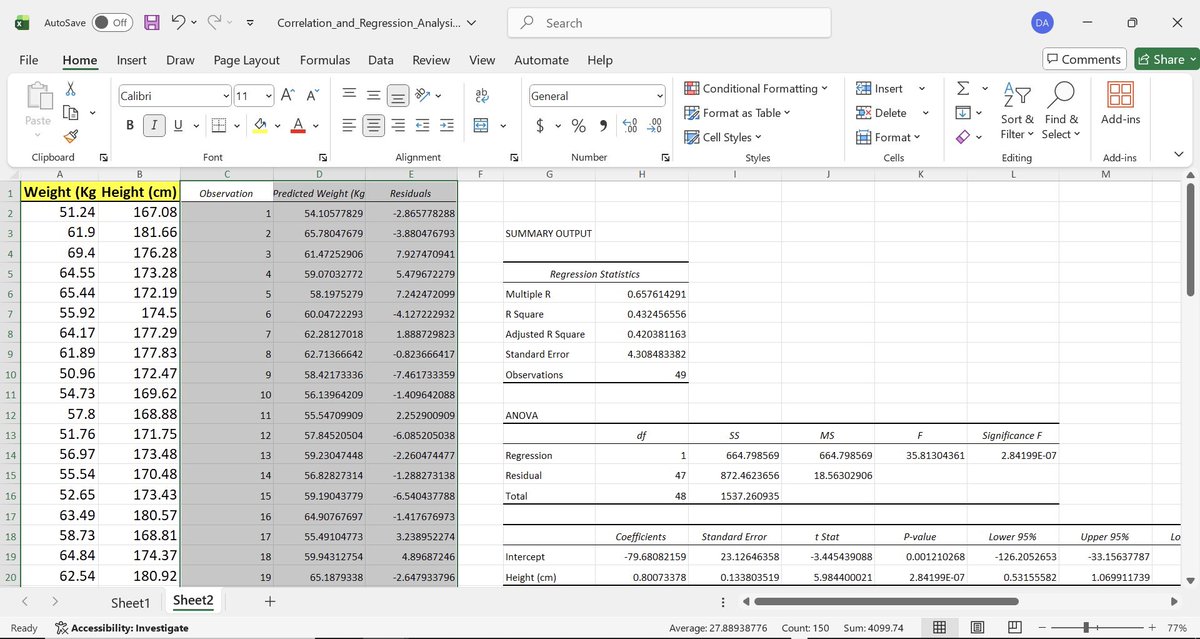This screenshot has width=1200, height=639.
Task: Open the Comments panel
Action: pyautogui.click(x=1084, y=59)
